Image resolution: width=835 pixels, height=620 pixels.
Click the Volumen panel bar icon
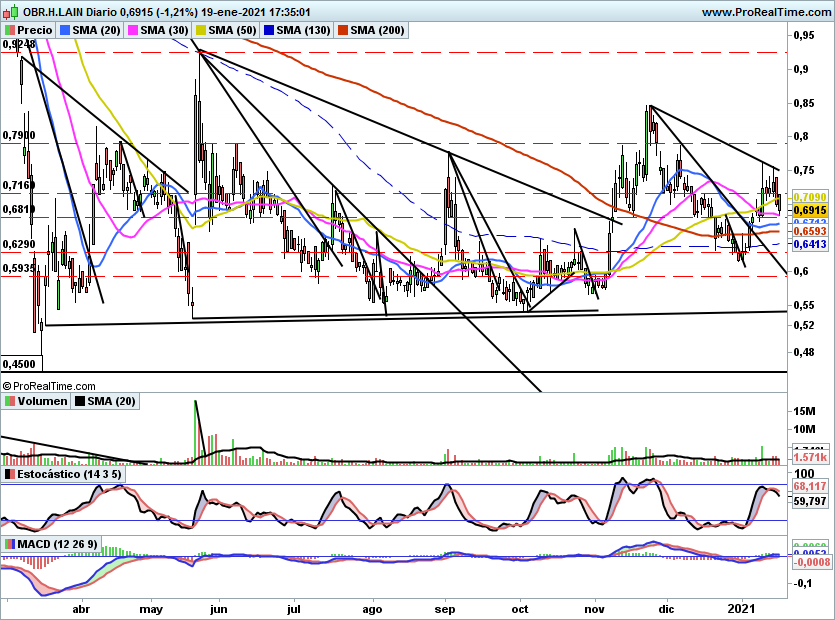(x=10, y=401)
